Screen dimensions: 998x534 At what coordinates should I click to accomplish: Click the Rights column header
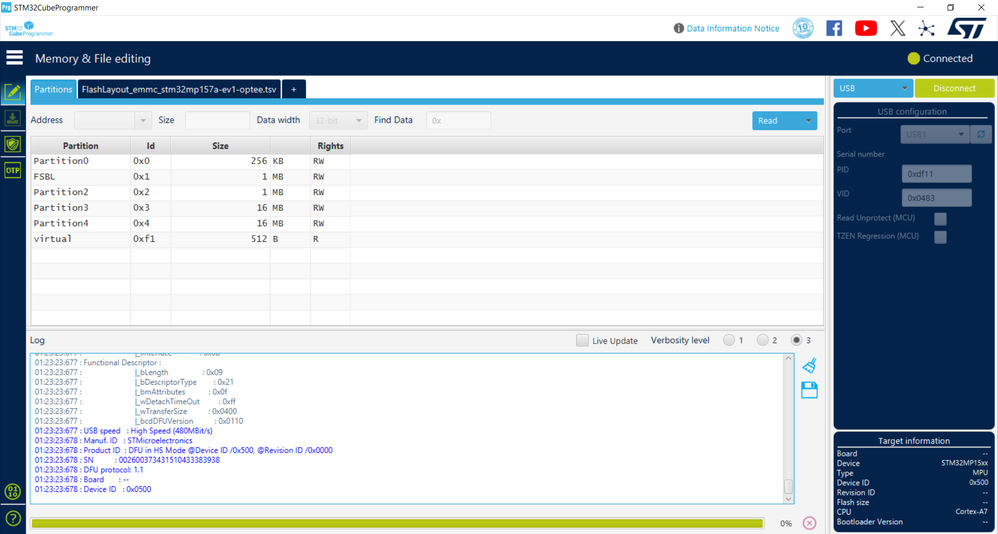tap(331, 146)
